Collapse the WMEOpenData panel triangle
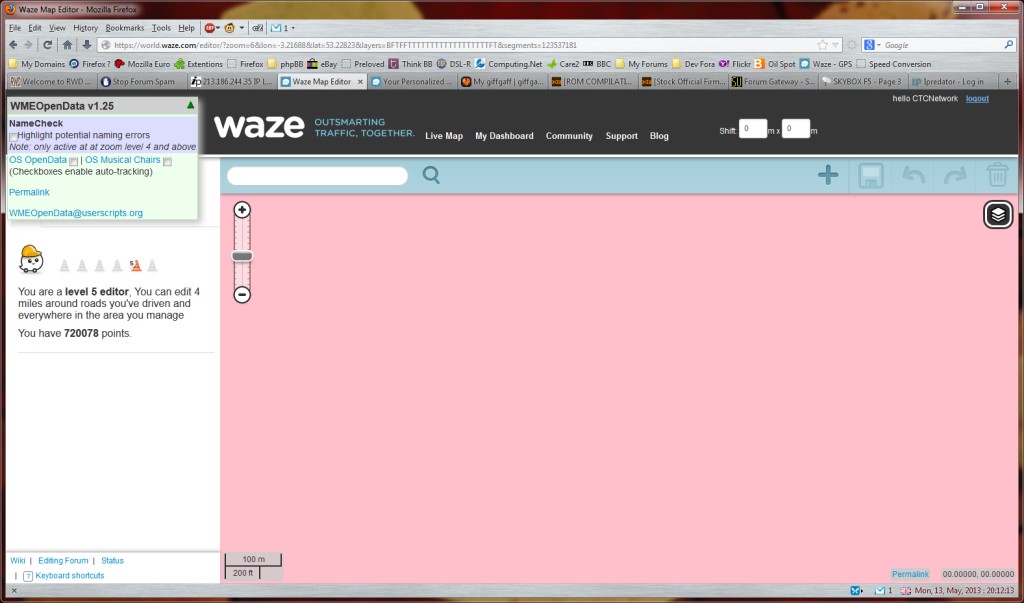The image size is (1024, 603). coord(191,105)
